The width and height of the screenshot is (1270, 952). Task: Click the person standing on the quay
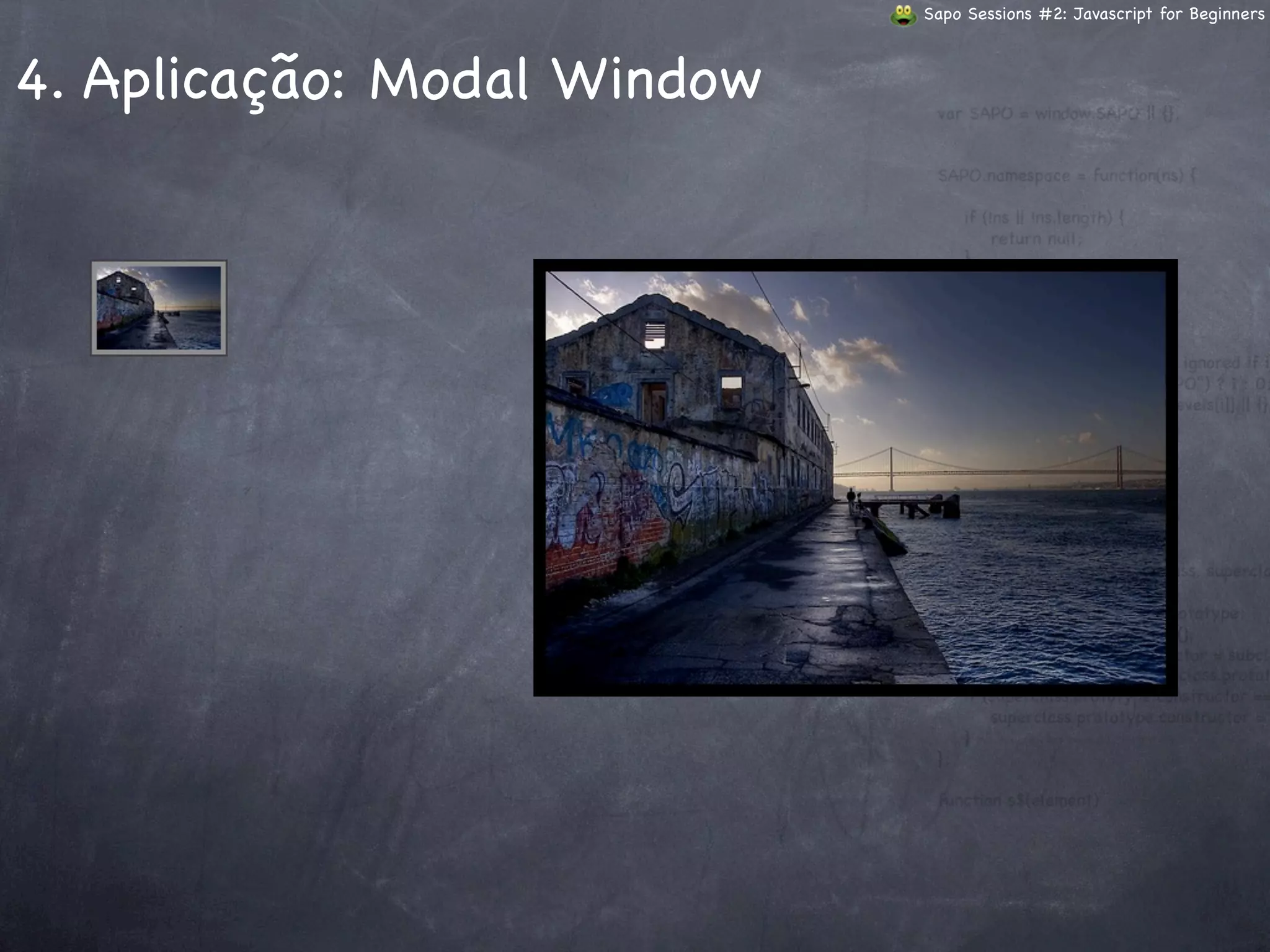pos(851,497)
